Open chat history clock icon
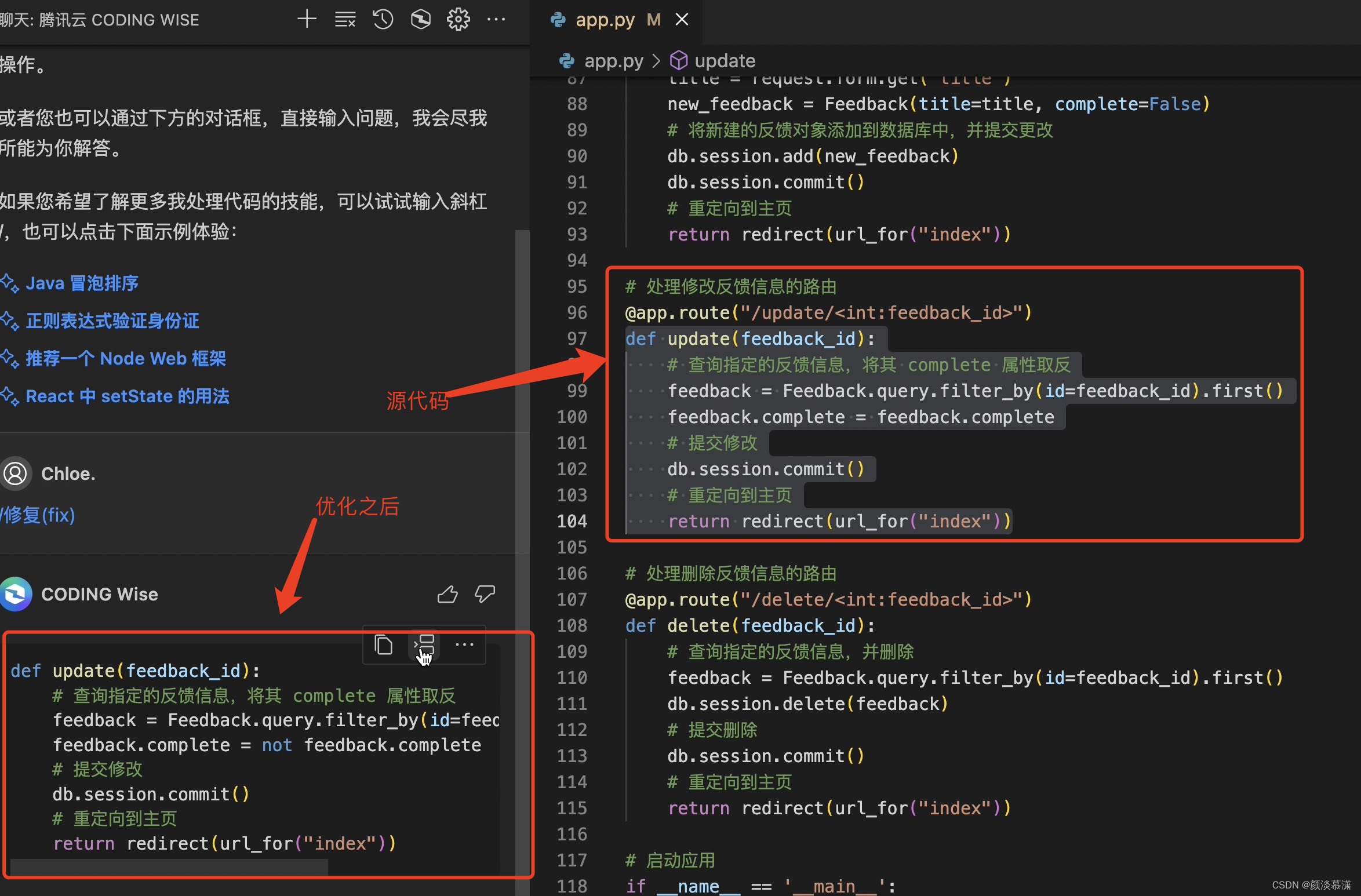This screenshot has width=1361, height=896. [383, 20]
